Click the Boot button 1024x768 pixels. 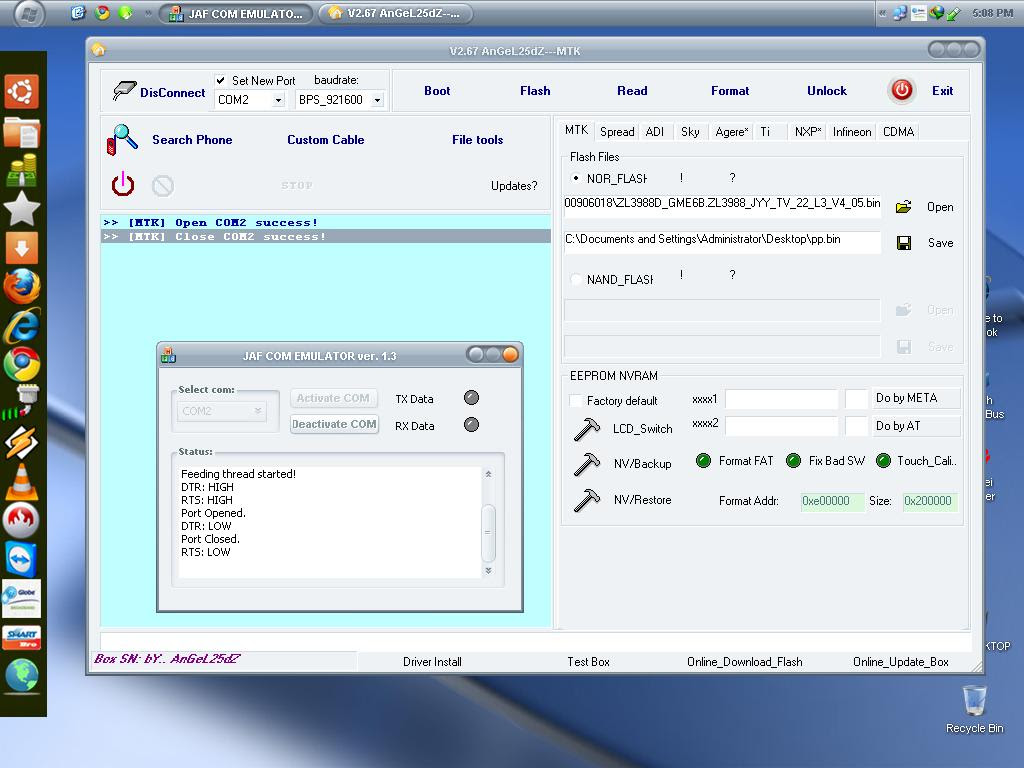click(437, 91)
